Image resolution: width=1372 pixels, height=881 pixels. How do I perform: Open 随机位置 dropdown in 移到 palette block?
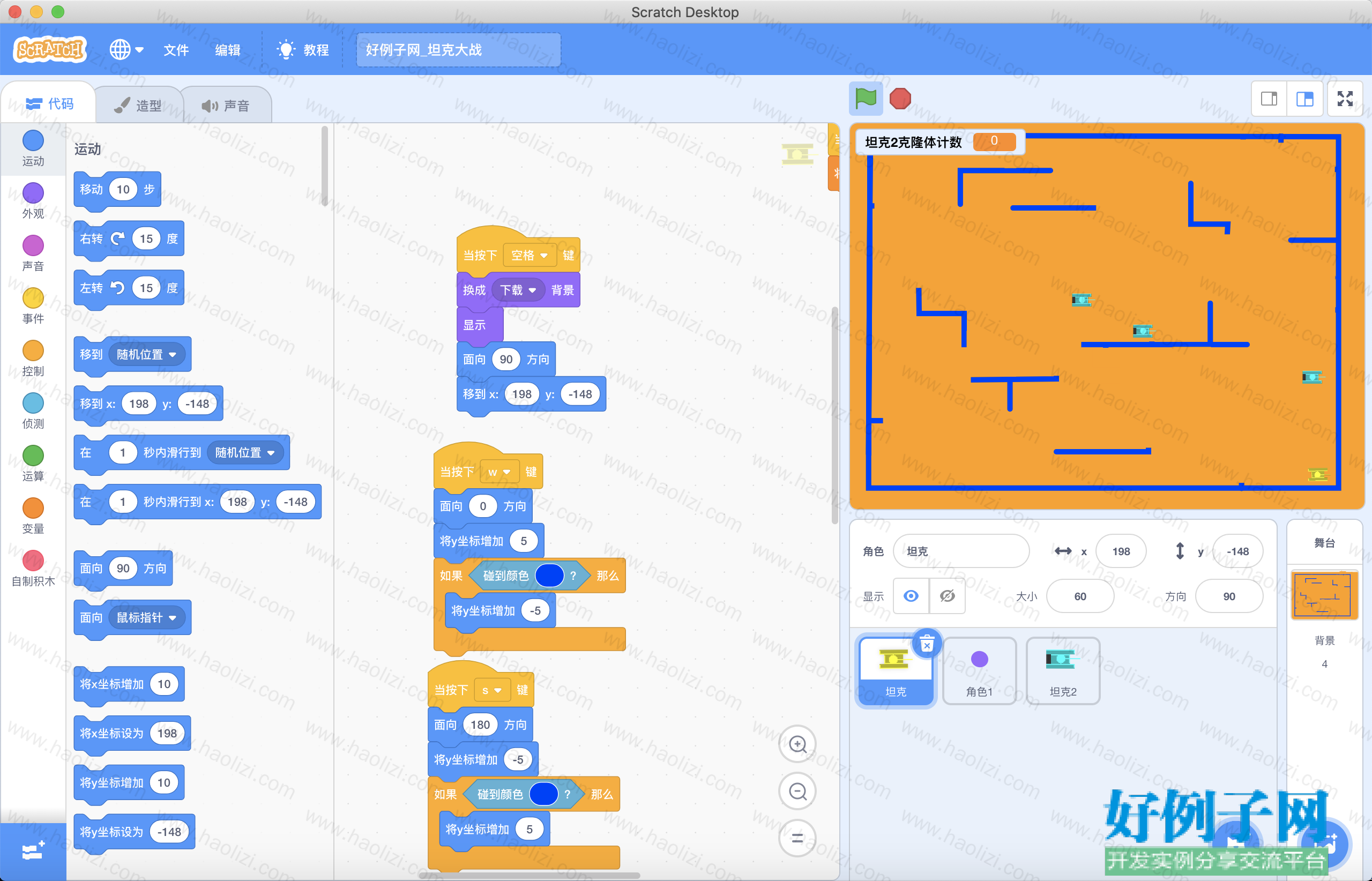[146, 355]
